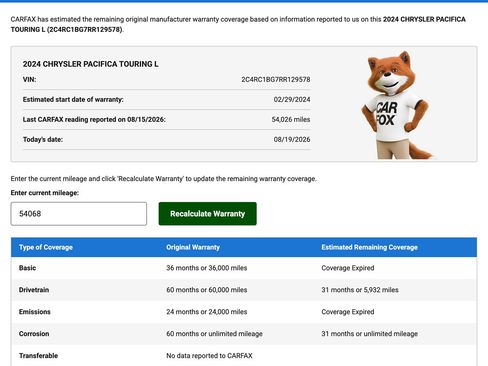Click the Estimated Remaining Coverage header
488x366 pixels.
[x=369, y=247]
